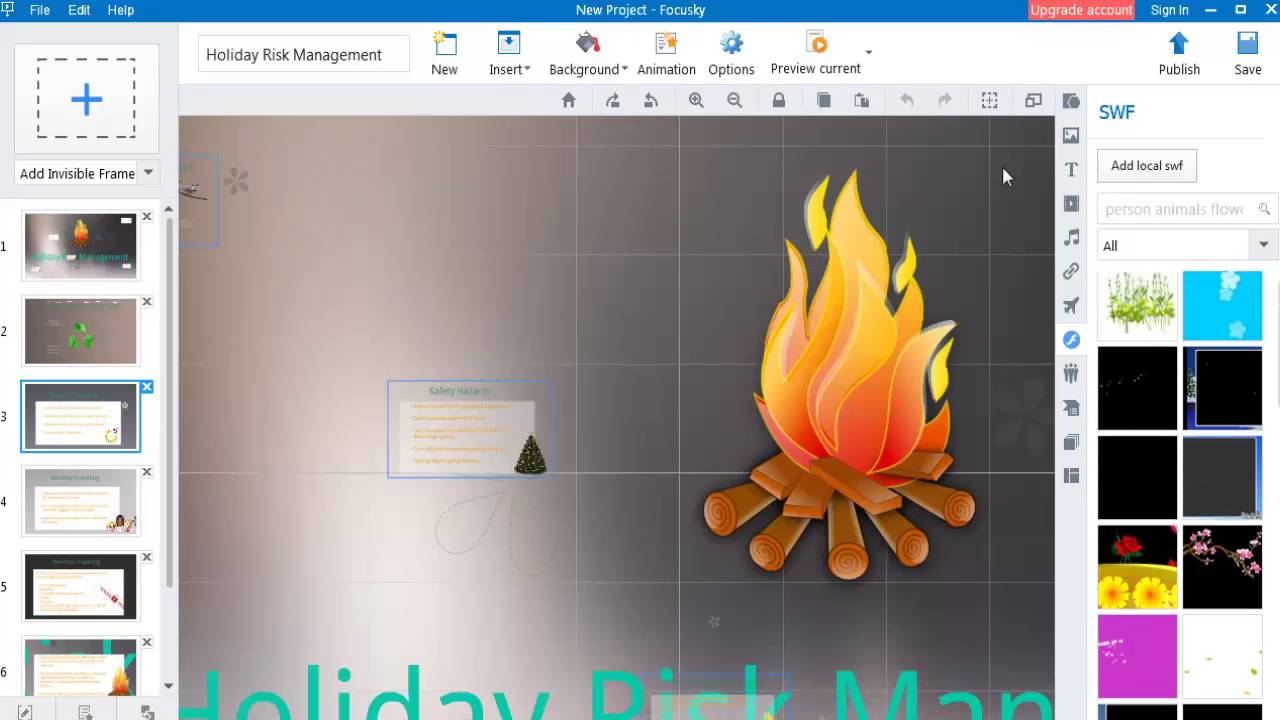The width and height of the screenshot is (1280, 720).
Task: Zoom in on the canvas
Action: 696,100
